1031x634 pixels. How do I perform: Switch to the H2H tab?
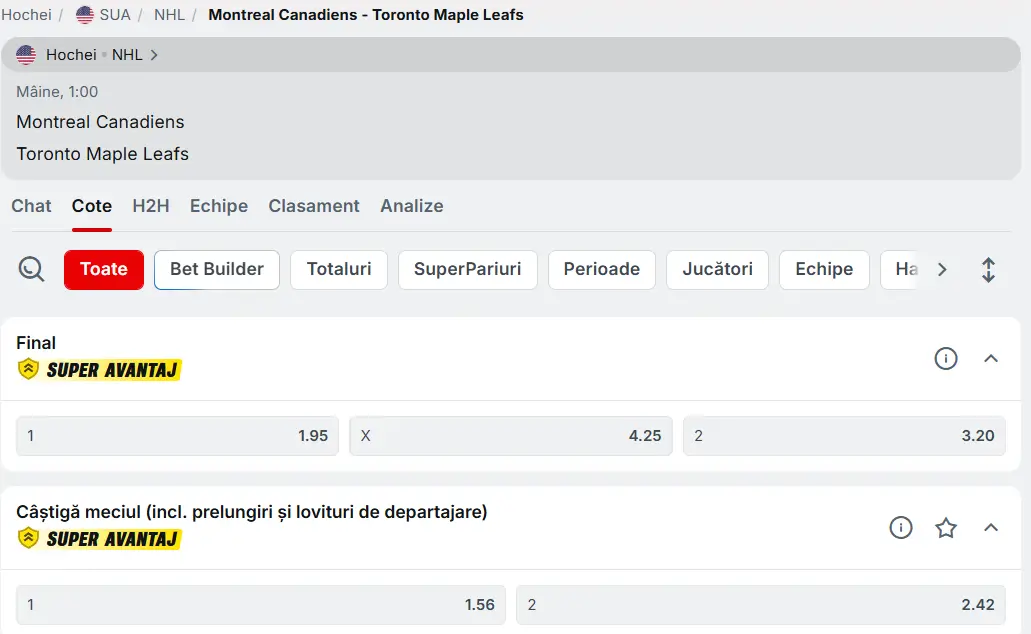150,206
